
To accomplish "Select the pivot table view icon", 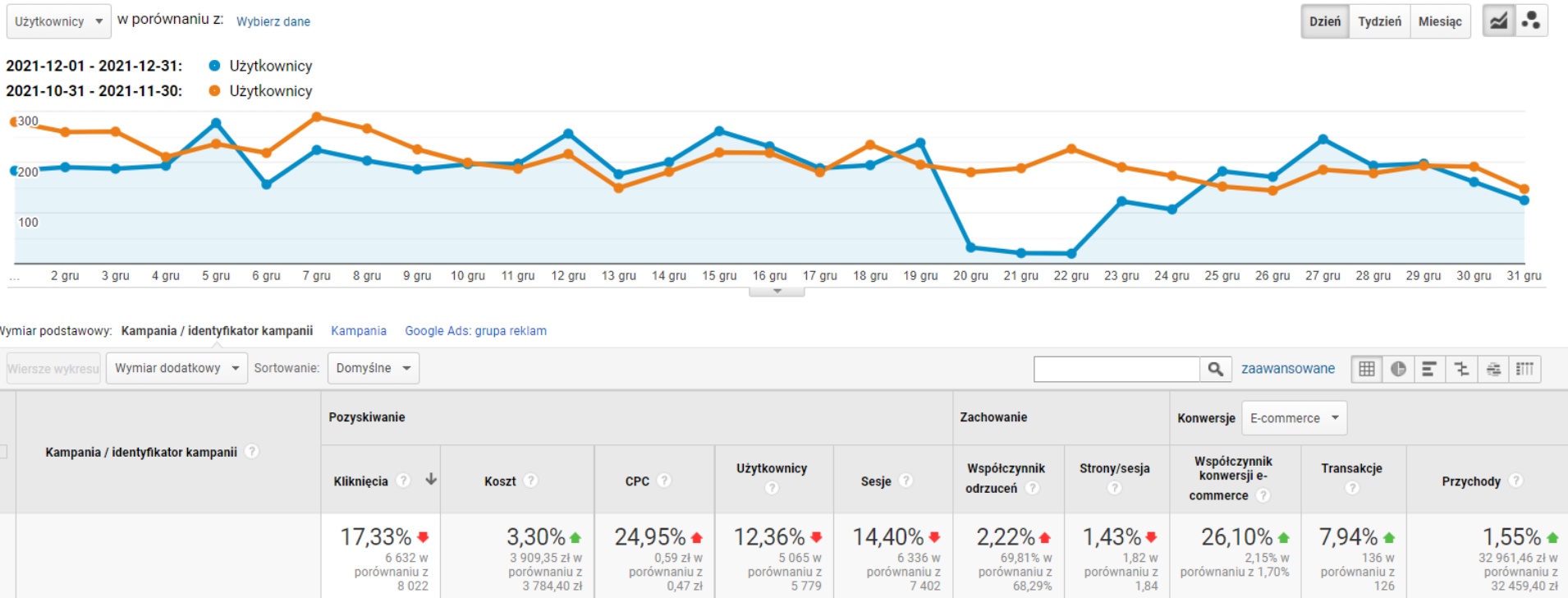I will pos(1524,369).
